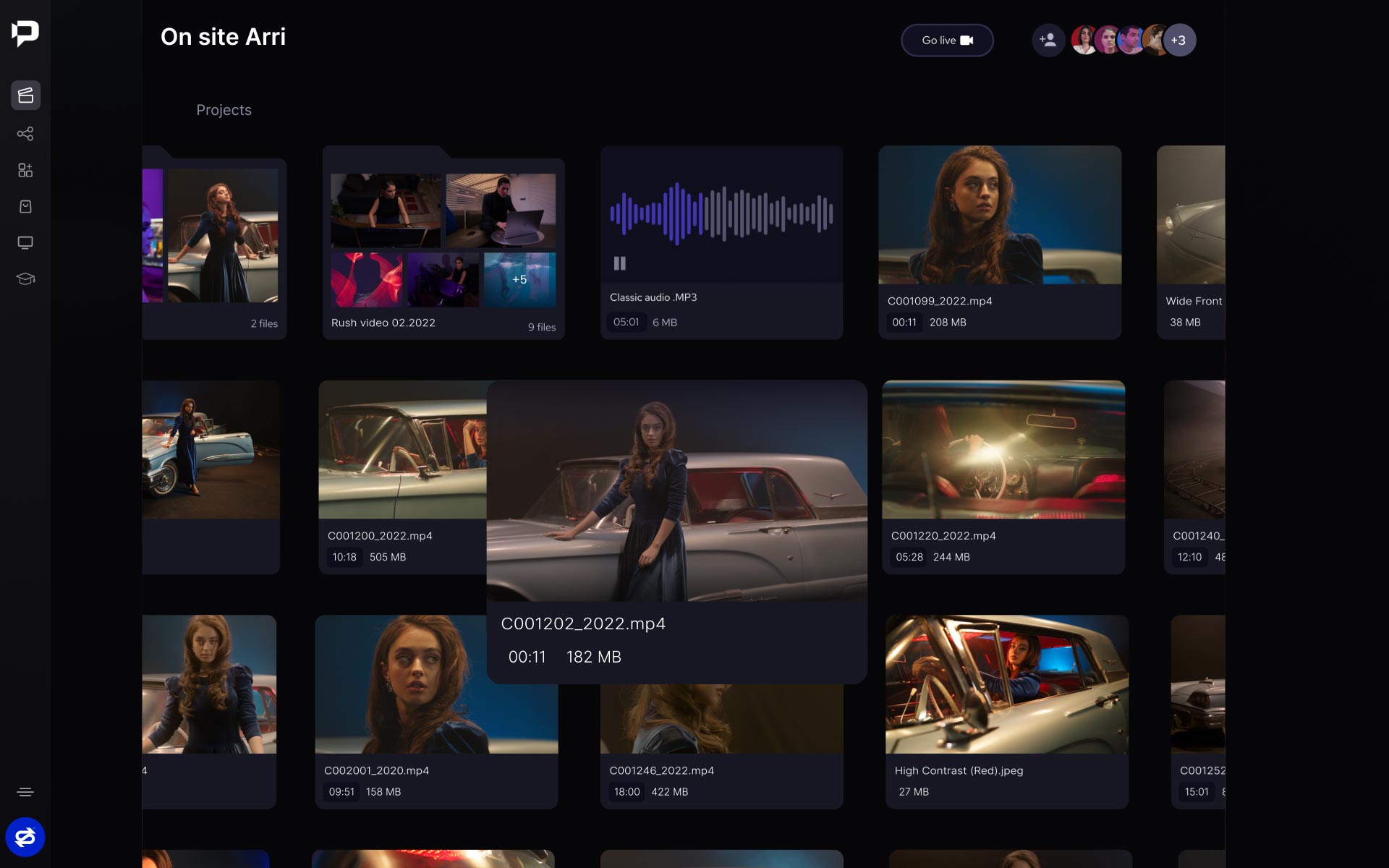Screen dimensions: 1389x868
Task: Click the Classic audio .MP3 file name
Action: [653, 297]
